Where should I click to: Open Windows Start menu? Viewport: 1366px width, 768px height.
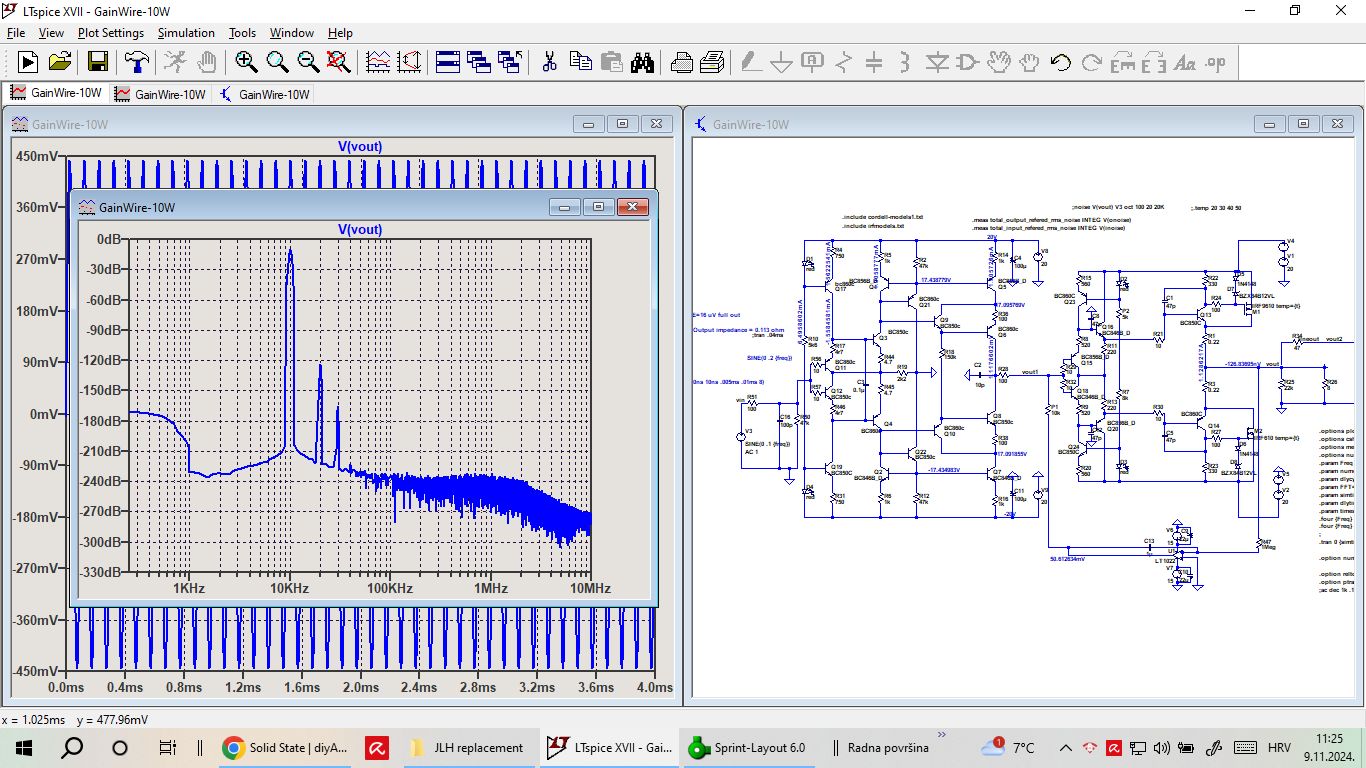(x=24, y=747)
